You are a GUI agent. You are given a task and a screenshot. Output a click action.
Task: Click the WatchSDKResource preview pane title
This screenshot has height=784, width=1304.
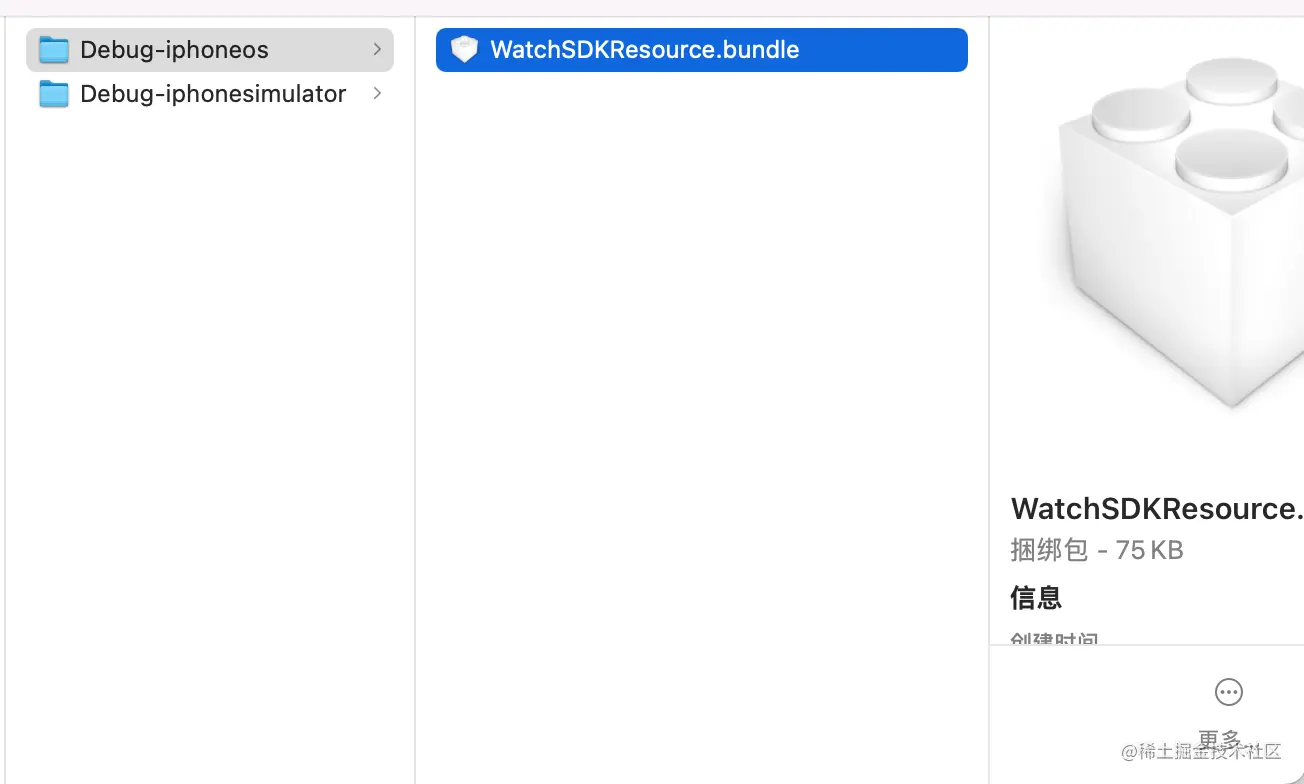[1157, 508]
